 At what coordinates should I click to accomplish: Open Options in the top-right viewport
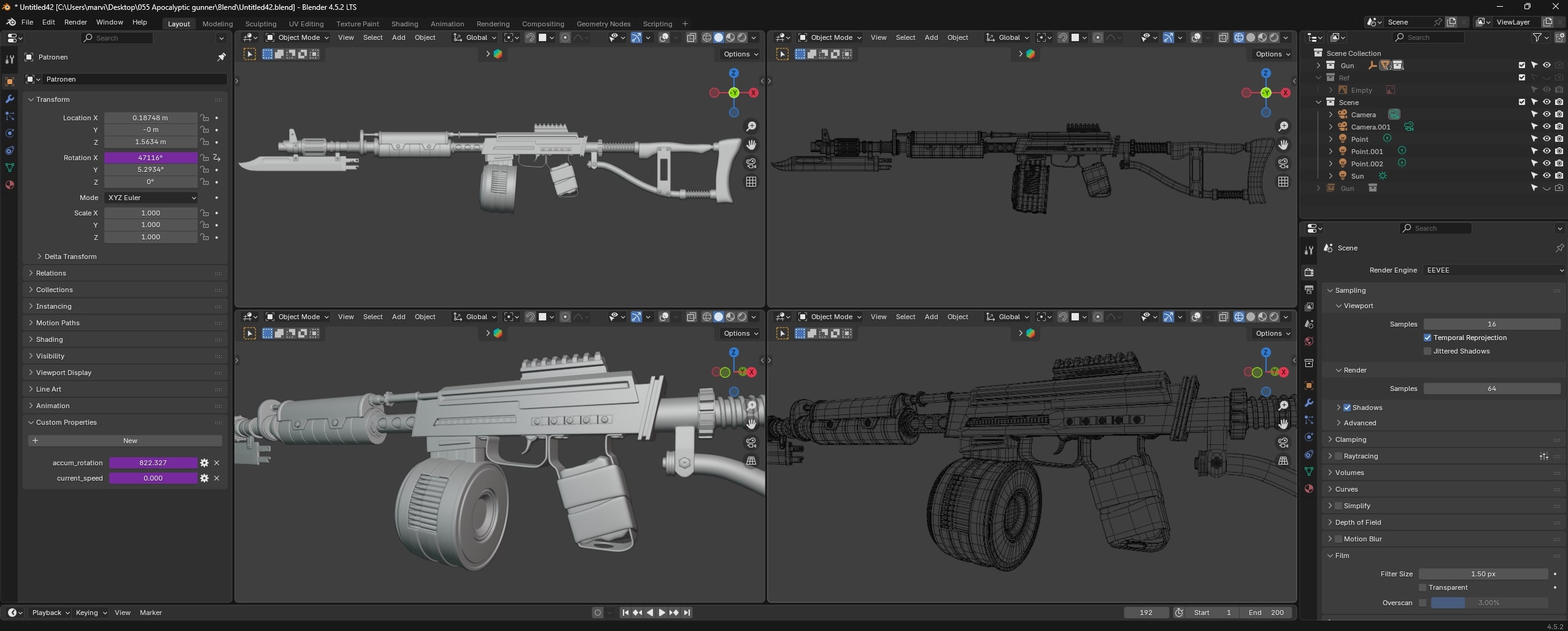(1273, 54)
